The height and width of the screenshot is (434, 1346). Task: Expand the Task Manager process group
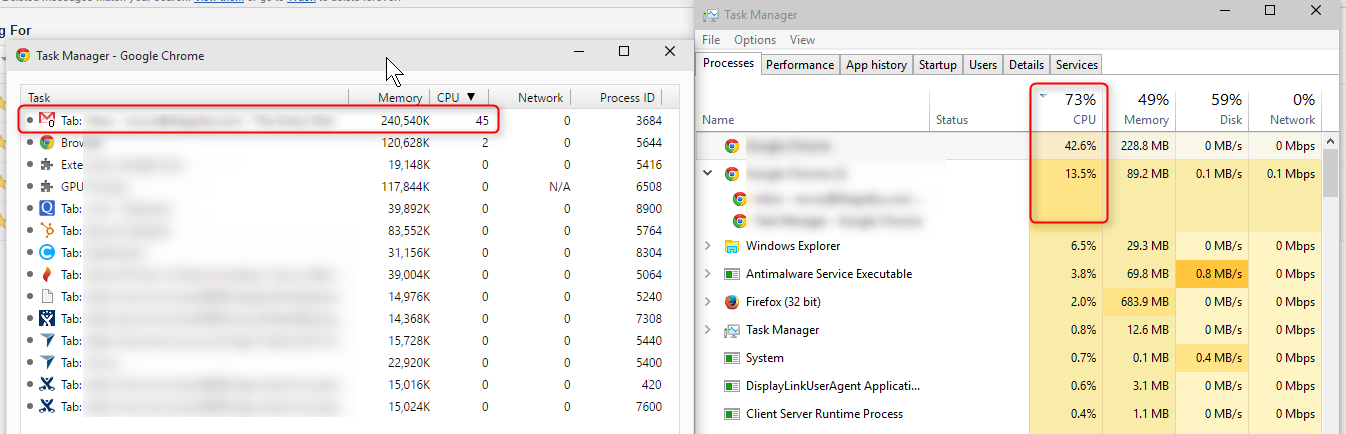point(709,330)
